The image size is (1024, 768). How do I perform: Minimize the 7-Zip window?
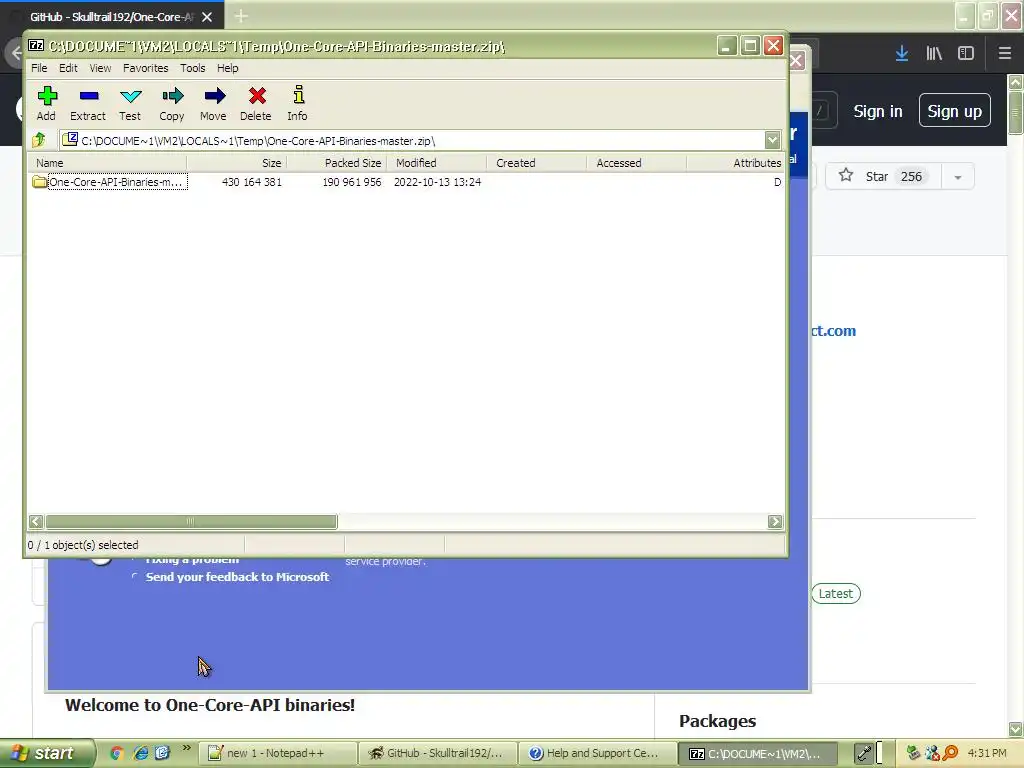click(x=727, y=46)
